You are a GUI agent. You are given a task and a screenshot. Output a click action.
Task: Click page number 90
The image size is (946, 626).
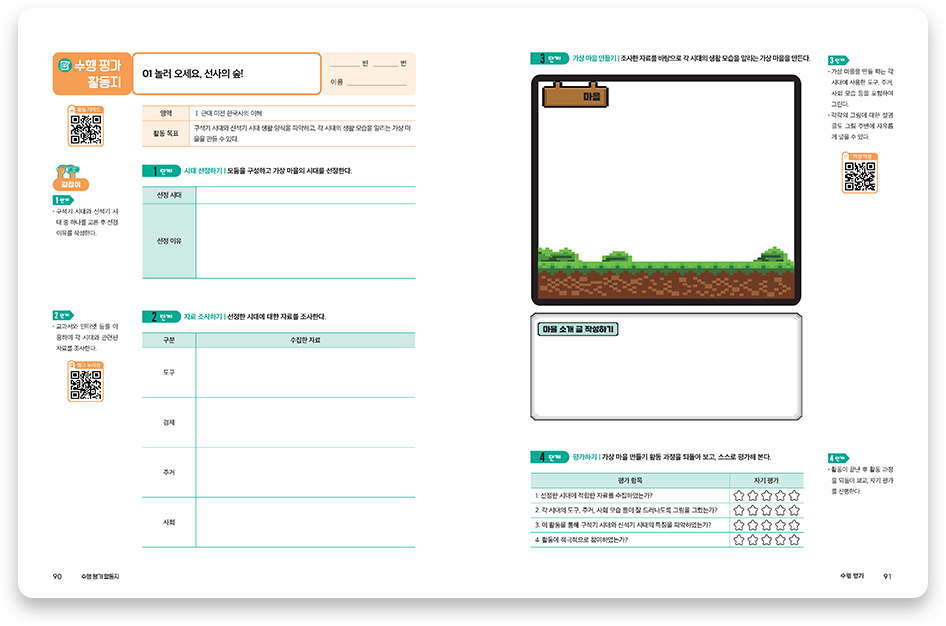57,577
